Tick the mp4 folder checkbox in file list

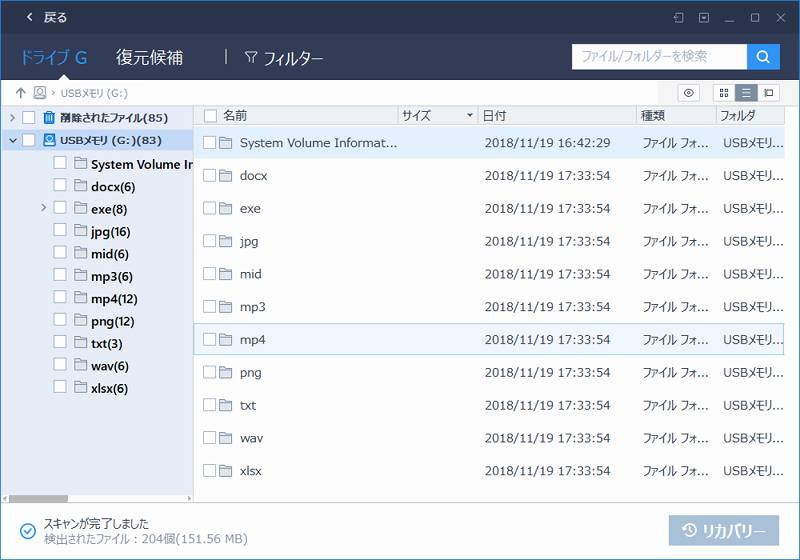point(210,340)
